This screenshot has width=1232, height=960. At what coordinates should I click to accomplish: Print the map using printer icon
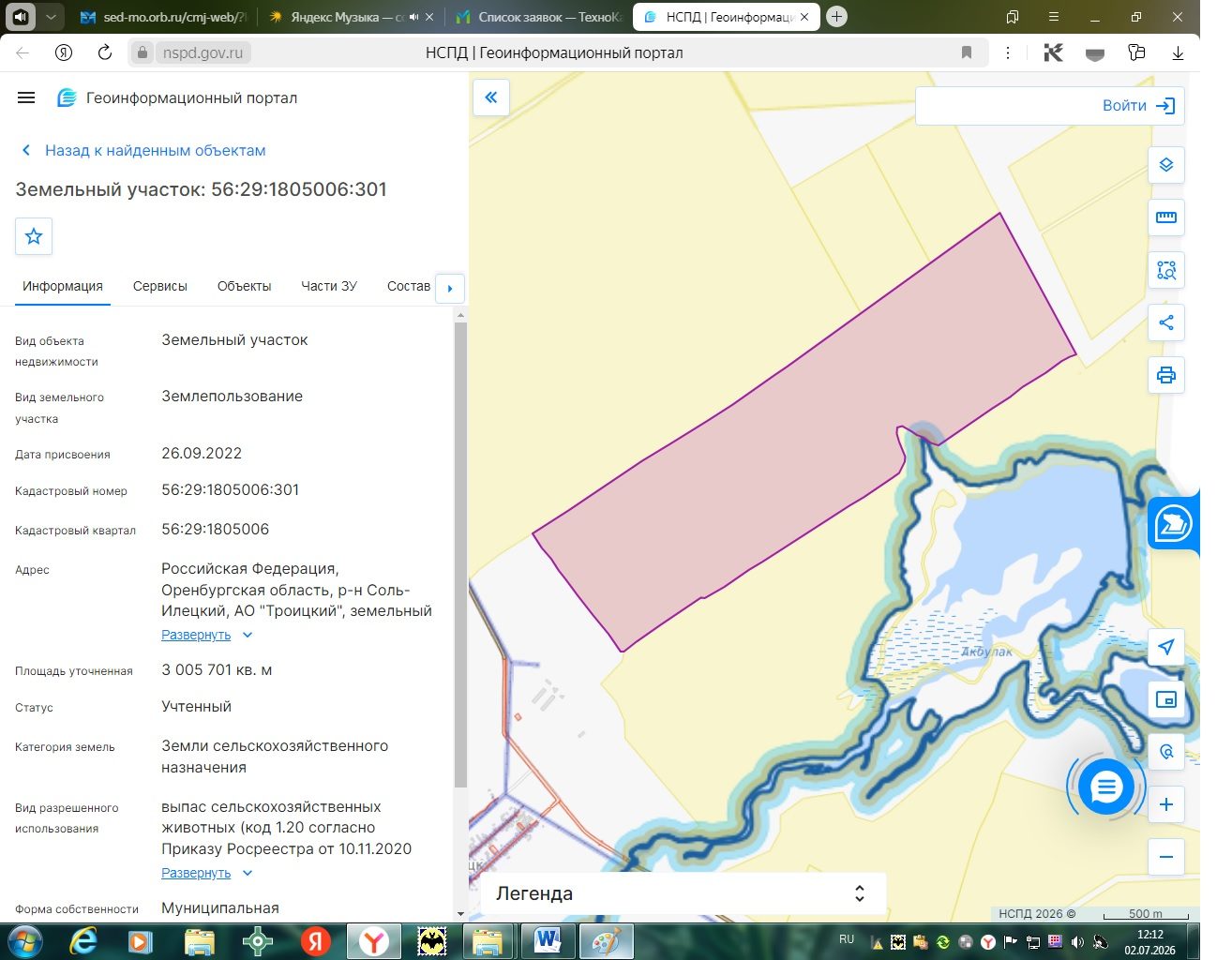pyautogui.click(x=1166, y=375)
